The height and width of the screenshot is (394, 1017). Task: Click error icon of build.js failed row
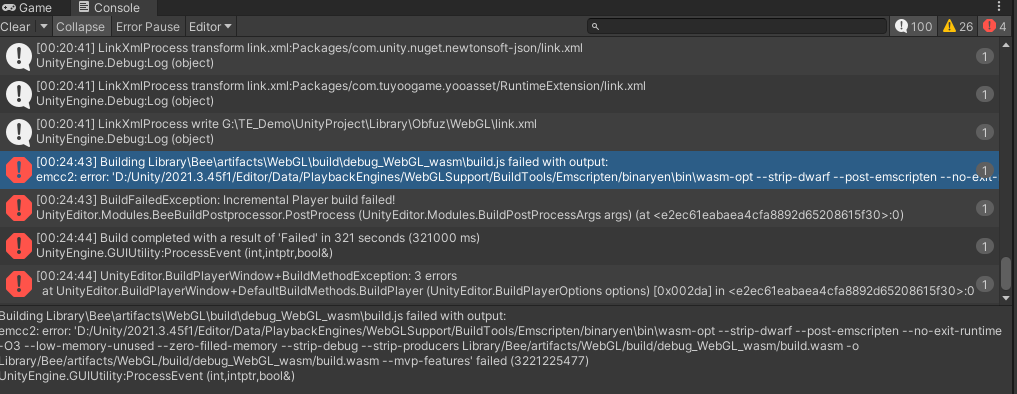coord(18,169)
